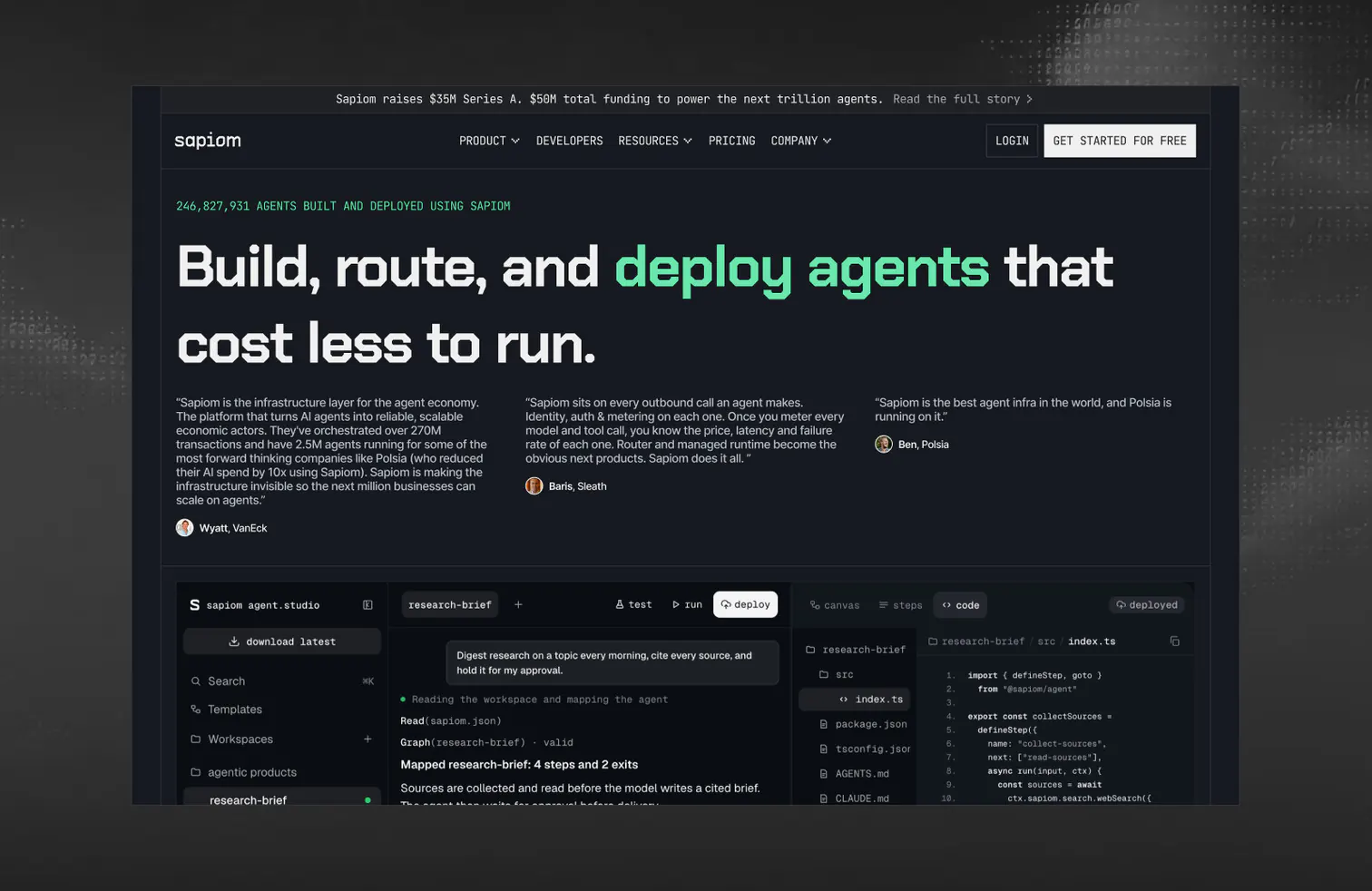1372x891 pixels.
Task: Open AGENTS.md in the file tree
Action: tap(855, 774)
